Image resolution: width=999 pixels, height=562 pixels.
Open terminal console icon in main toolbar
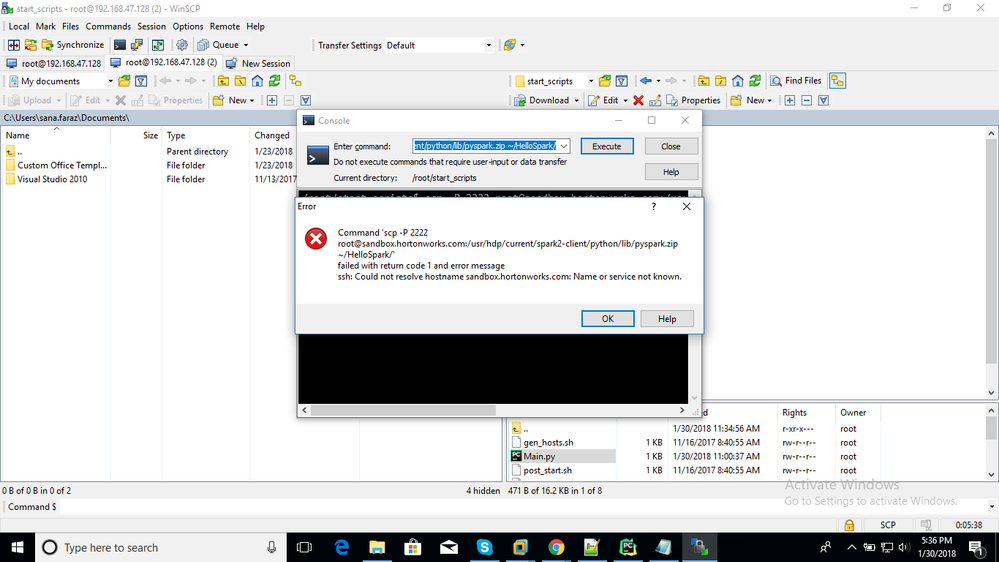click(x=120, y=45)
